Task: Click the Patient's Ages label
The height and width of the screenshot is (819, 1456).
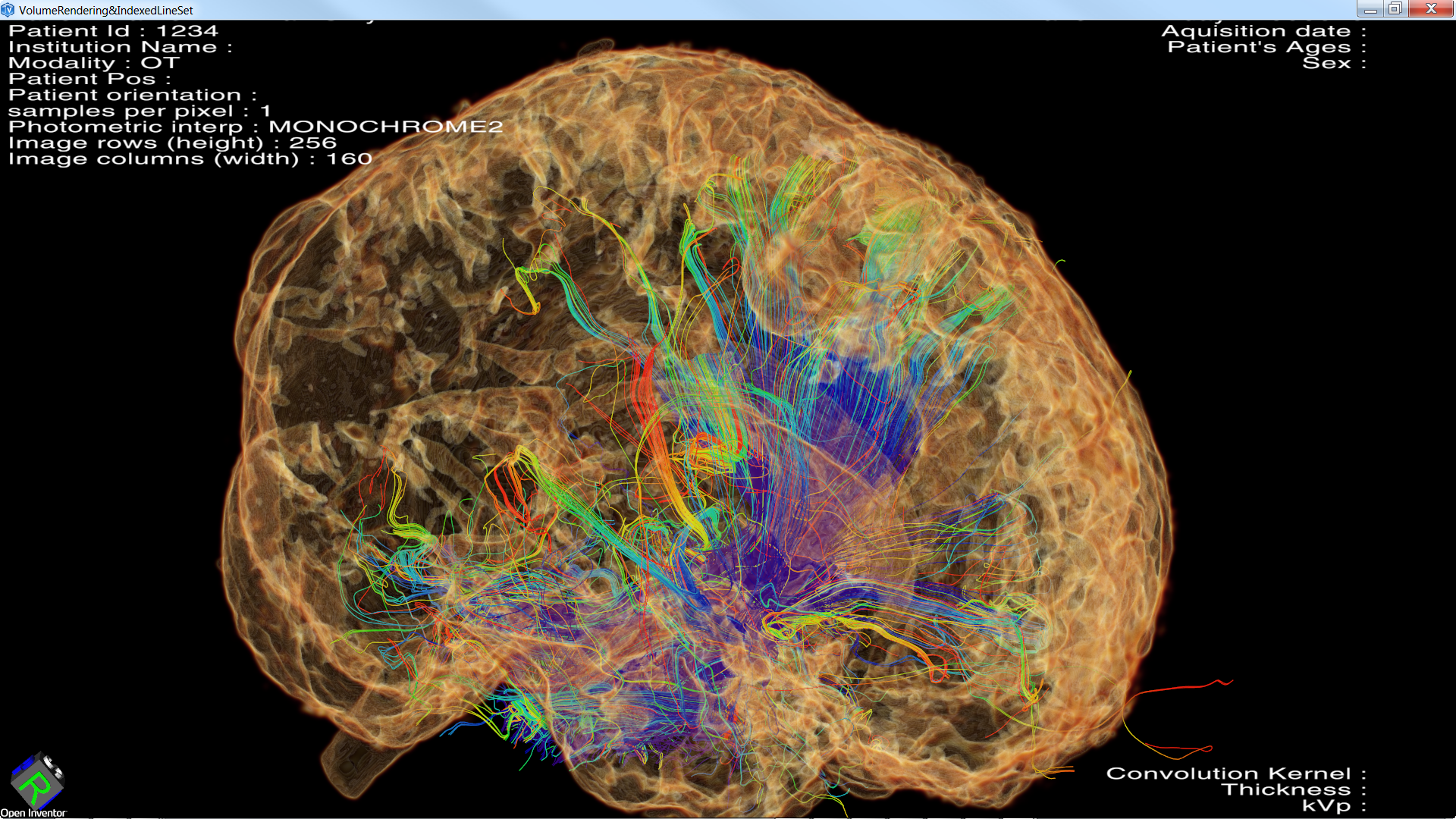Action: 1266,47
